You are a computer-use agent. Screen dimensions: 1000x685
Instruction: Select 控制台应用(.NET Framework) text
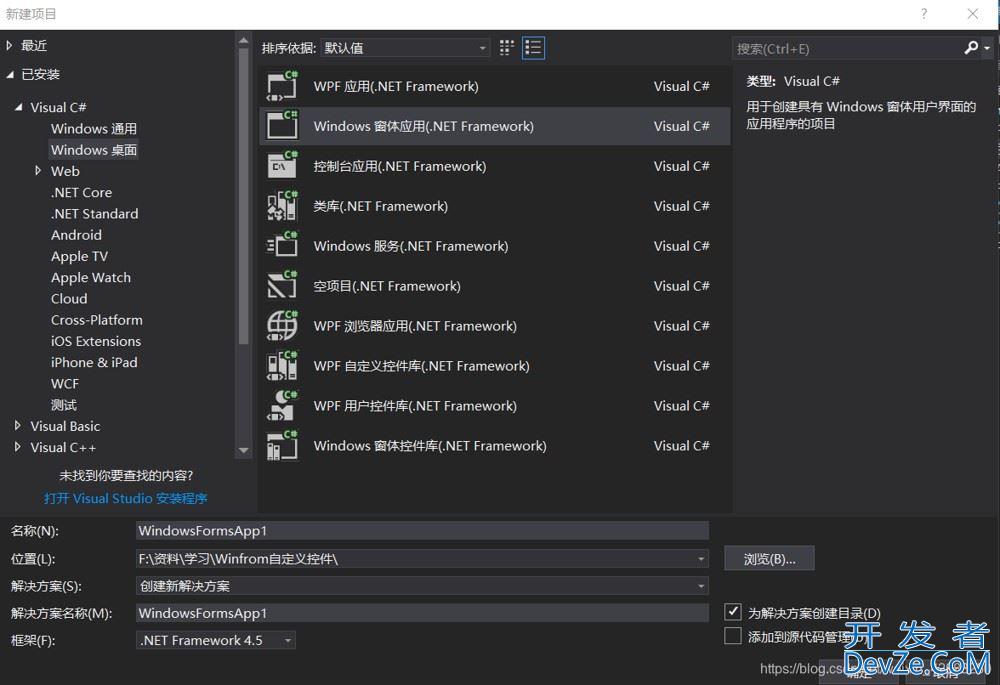point(400,166)
